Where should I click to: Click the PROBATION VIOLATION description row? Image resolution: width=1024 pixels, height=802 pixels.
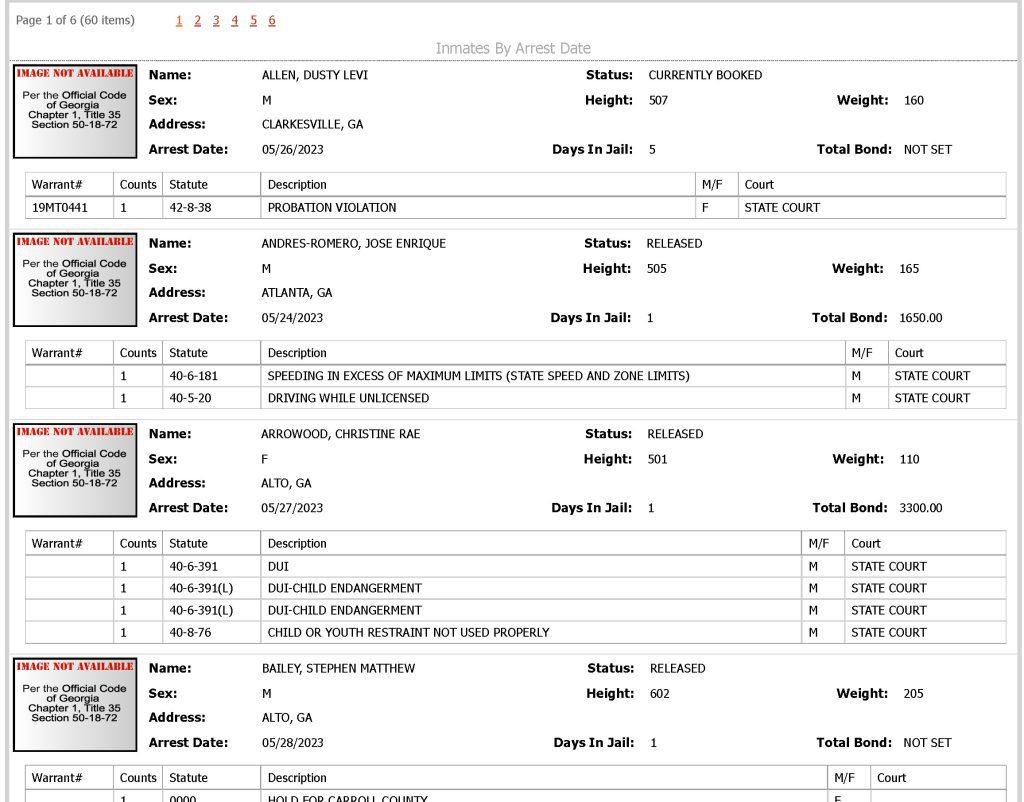pyautogui.click(x=516, y=208)
